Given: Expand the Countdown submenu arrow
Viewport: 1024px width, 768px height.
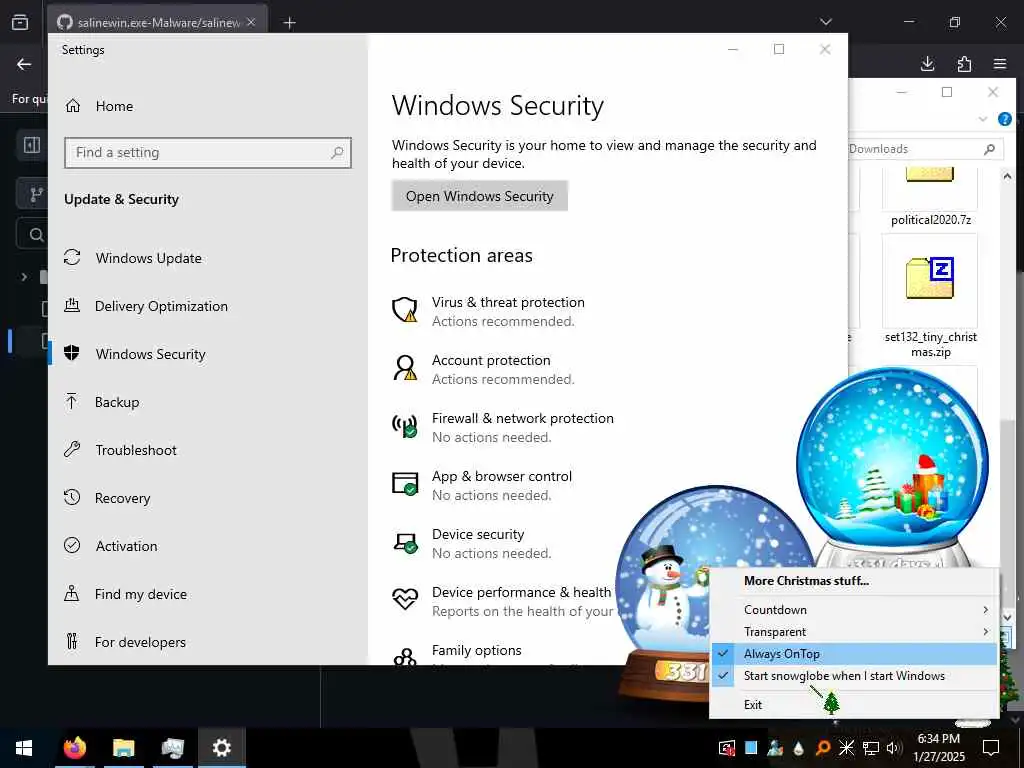Looking at the screenshot, I should [x=985, y=610].
